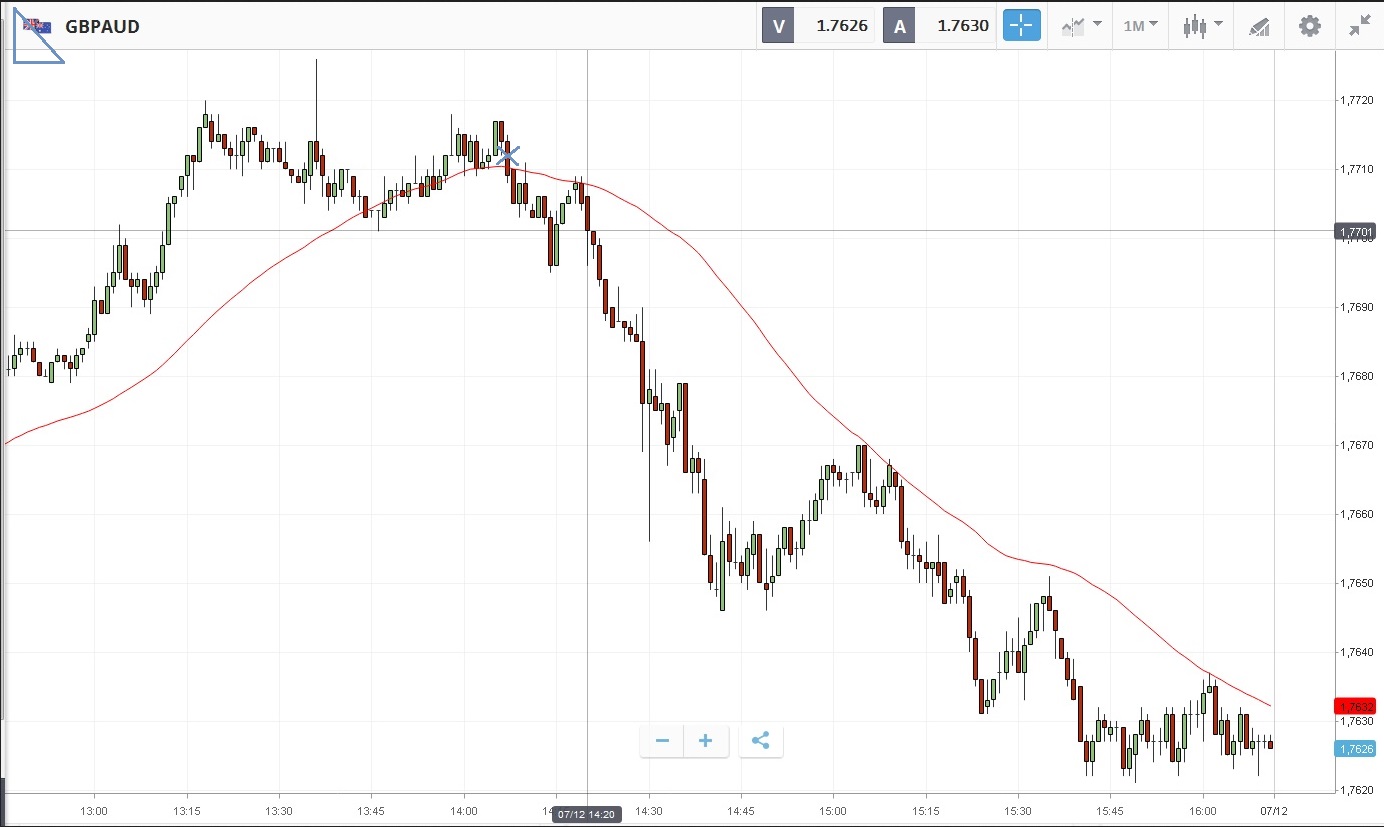The image size is (1384, 827).
Task: Click the blue 1.7626 current price label
Action: point(1355,749)
